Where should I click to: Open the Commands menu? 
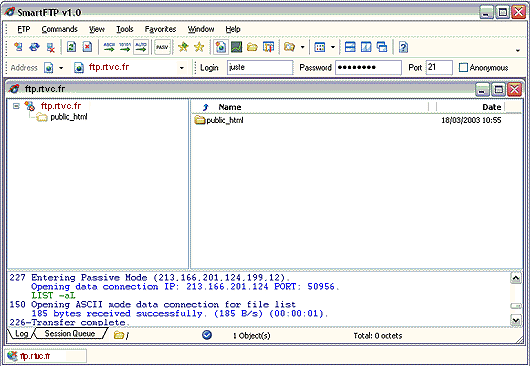tap(59, 29)
